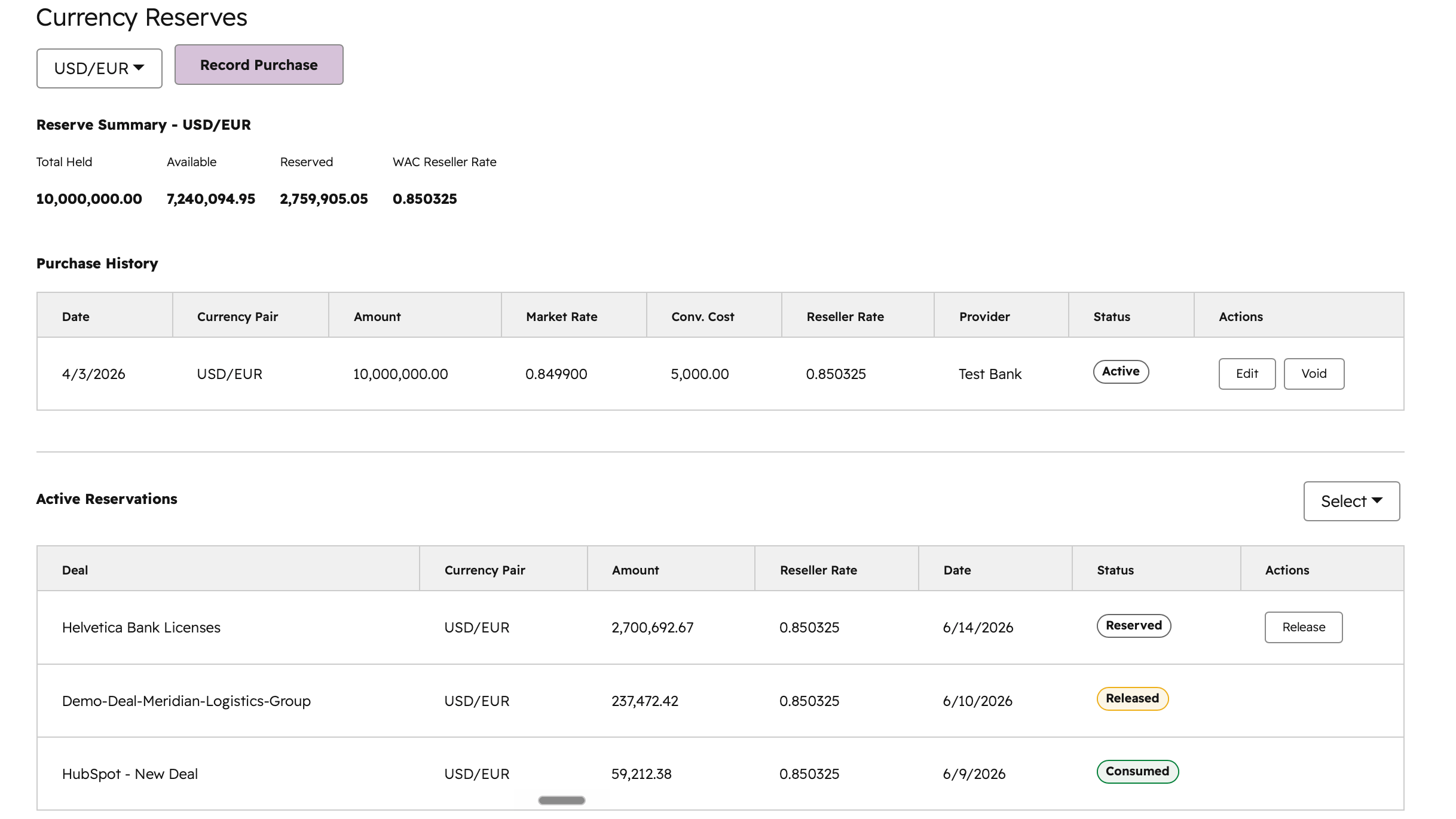Click the horizontal scrollbar thumb

click(561, 800)
